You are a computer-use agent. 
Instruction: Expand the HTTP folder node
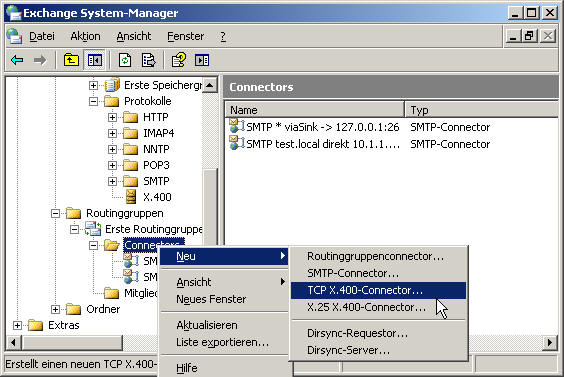112,117
